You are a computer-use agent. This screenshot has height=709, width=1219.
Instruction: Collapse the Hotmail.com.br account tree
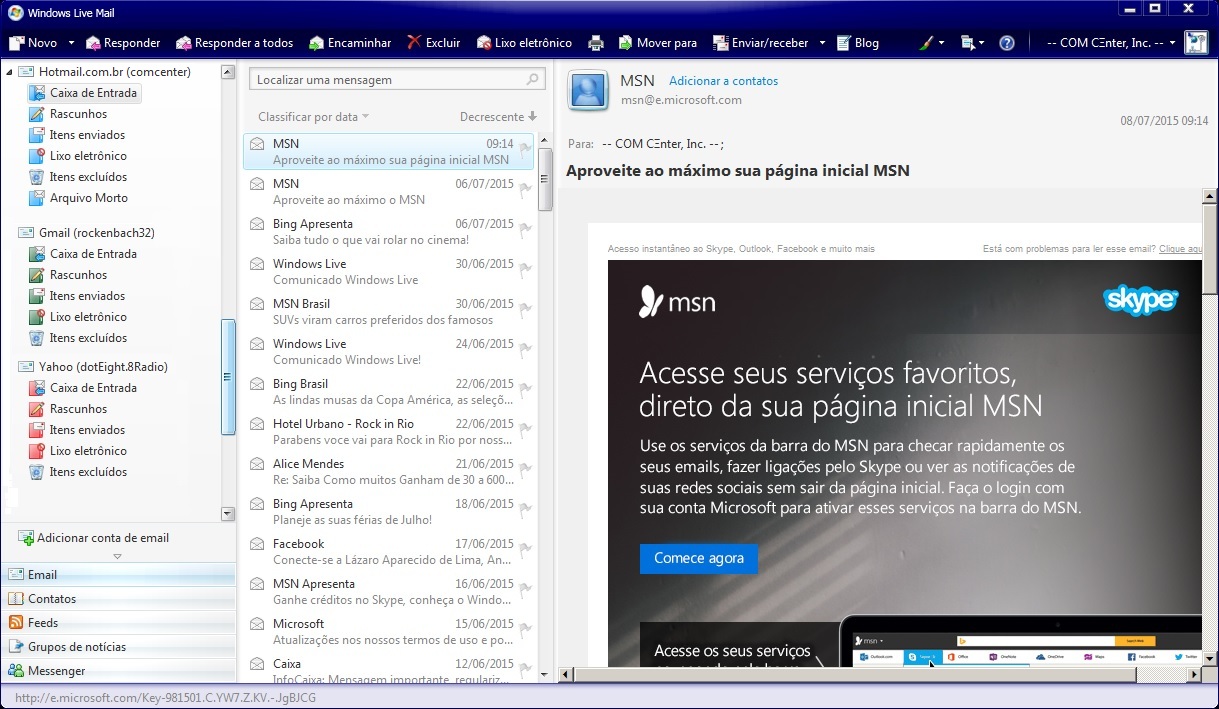click(11, 72)
